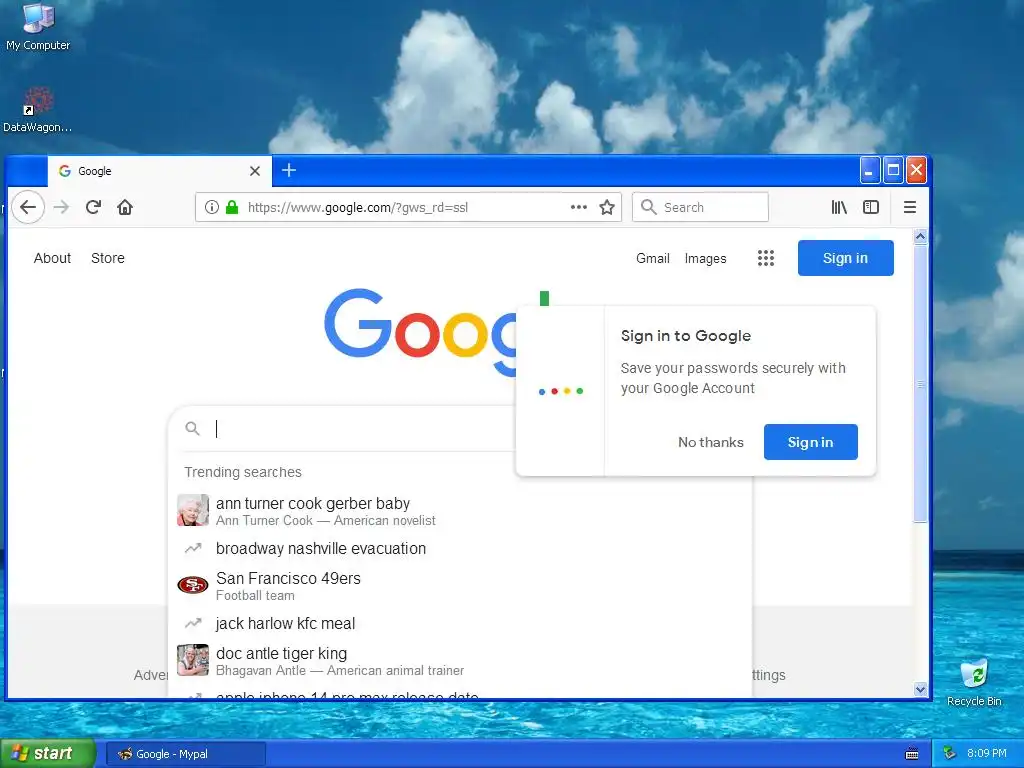Choose broadway nashville evacuation suggestion

(x=460, y=549)
